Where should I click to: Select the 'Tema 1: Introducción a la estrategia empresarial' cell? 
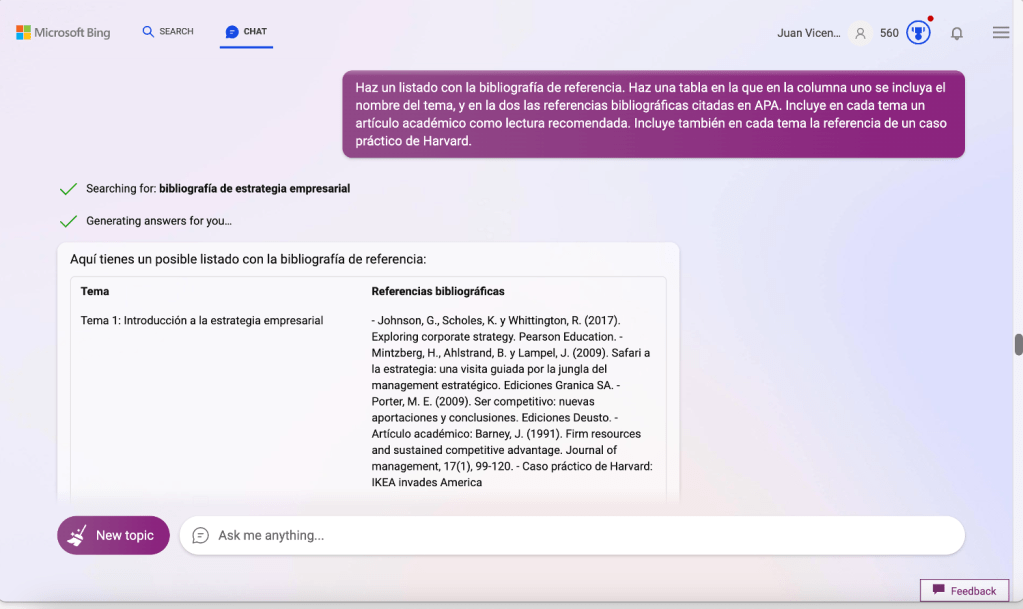click(x=201, y=321)
